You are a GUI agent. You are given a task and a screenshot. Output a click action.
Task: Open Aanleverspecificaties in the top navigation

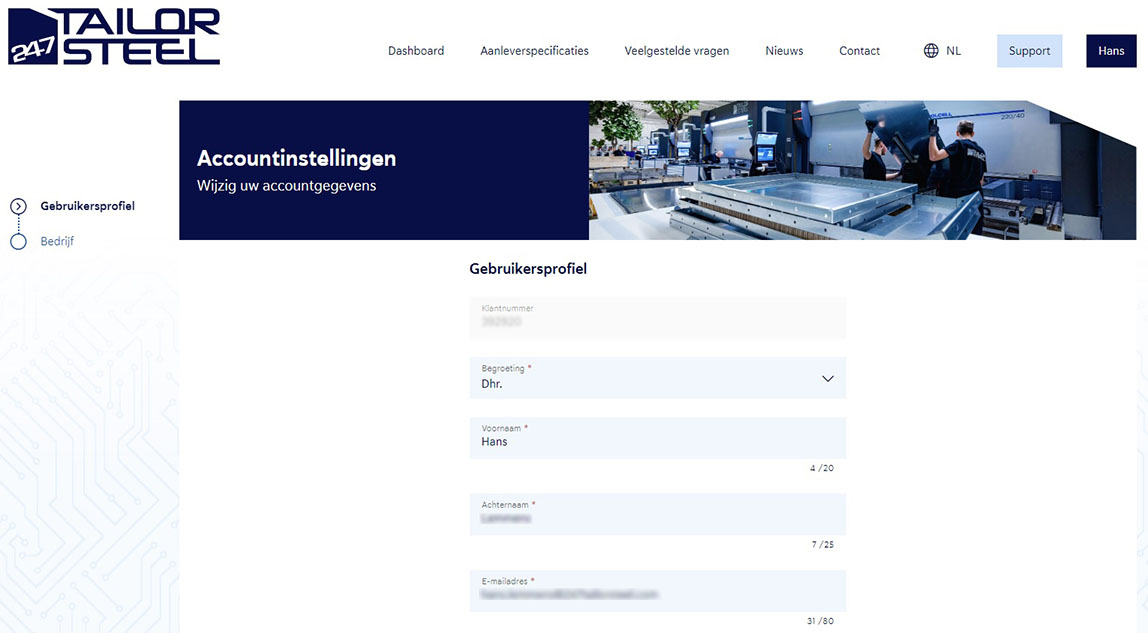(x=534, y=51)
